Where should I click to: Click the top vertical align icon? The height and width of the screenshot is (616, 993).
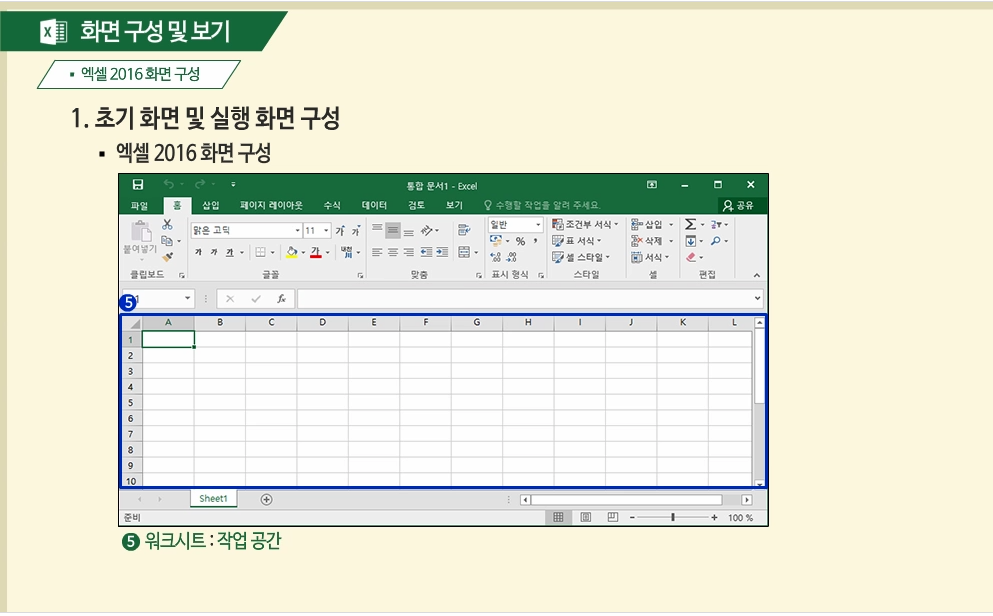click(377, 229)
